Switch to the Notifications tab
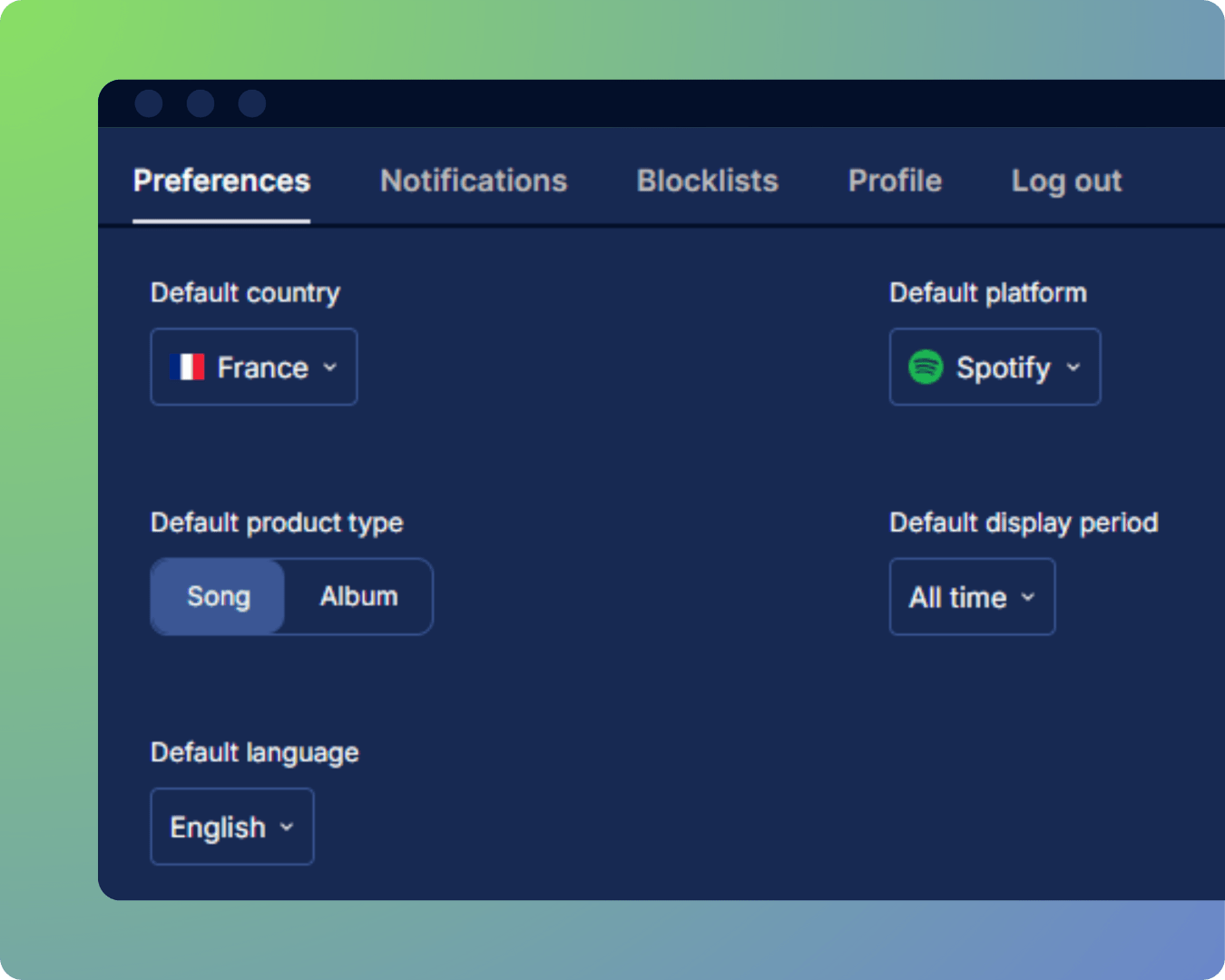Viewport: 1225px width, 980px height. tap(473, 181)
